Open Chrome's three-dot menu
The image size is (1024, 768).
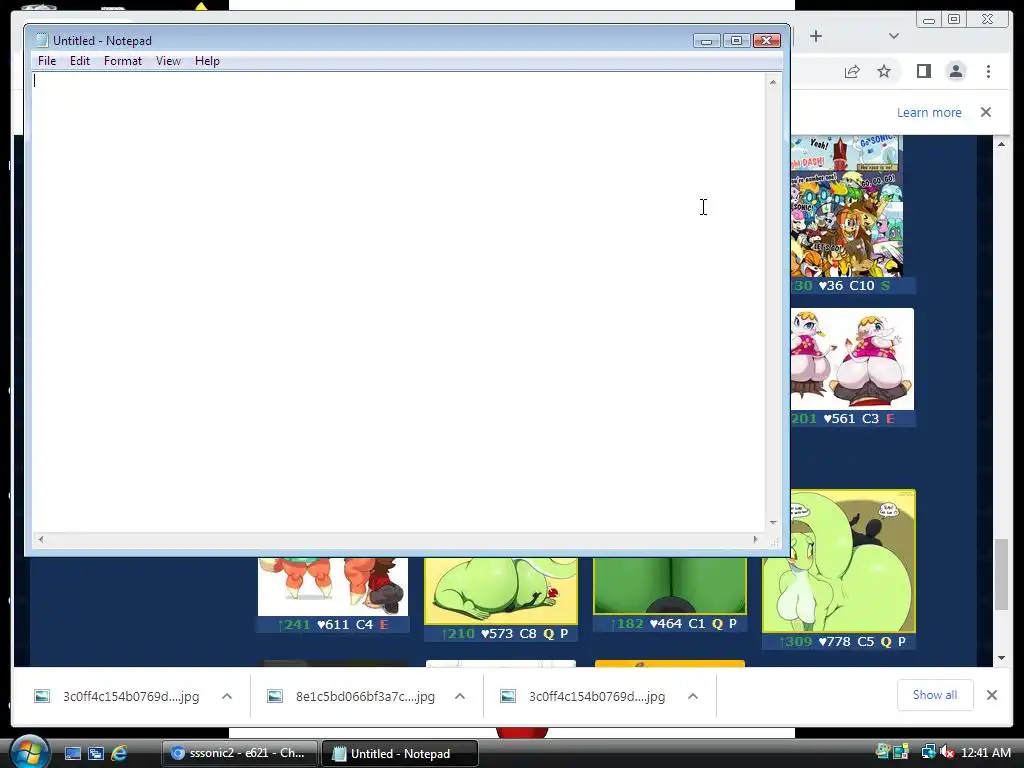tap(989, 71)
